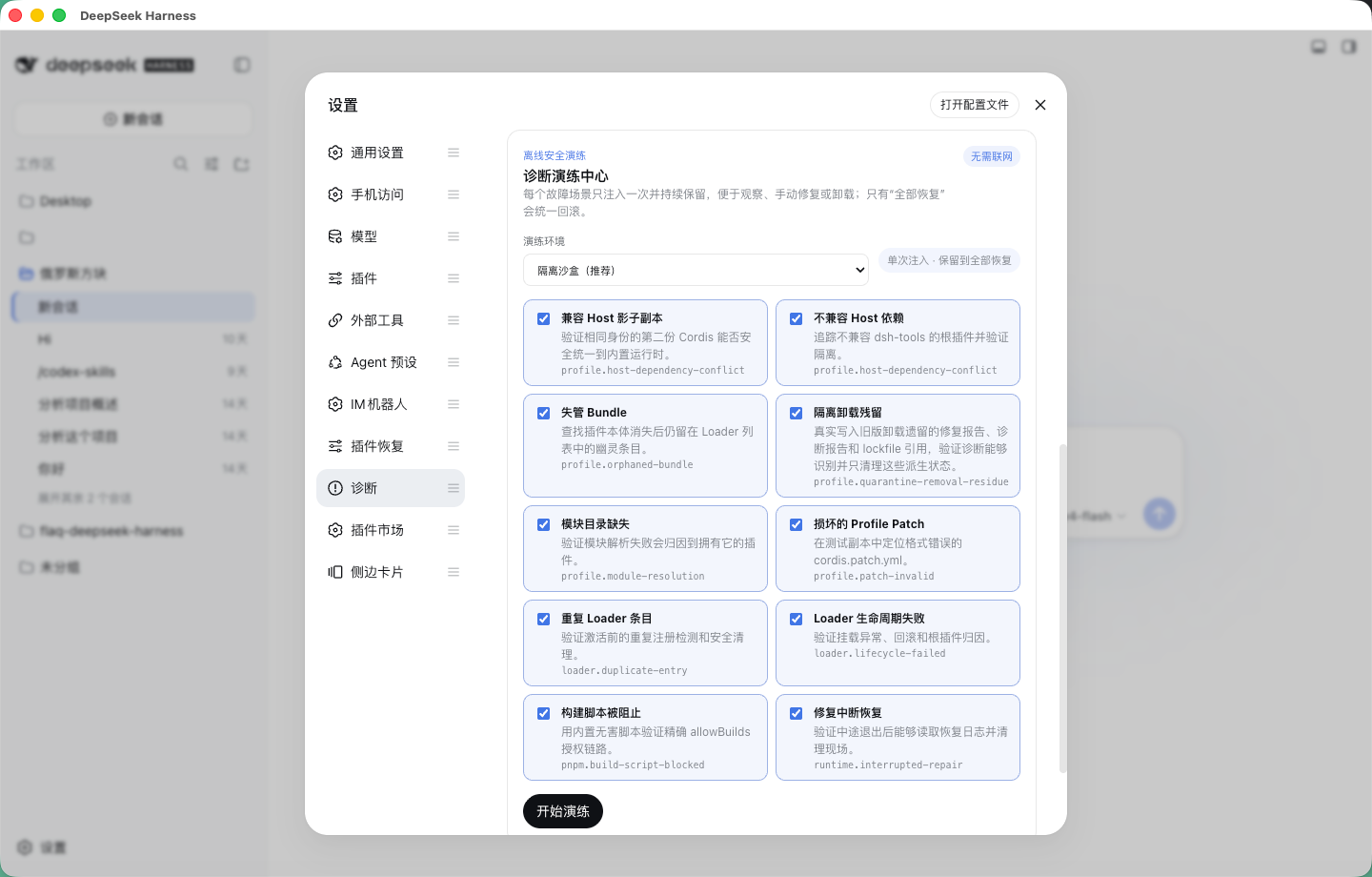
Task: Toggle sidebar icon beside deepseek logo
Action: pos(242,65)
